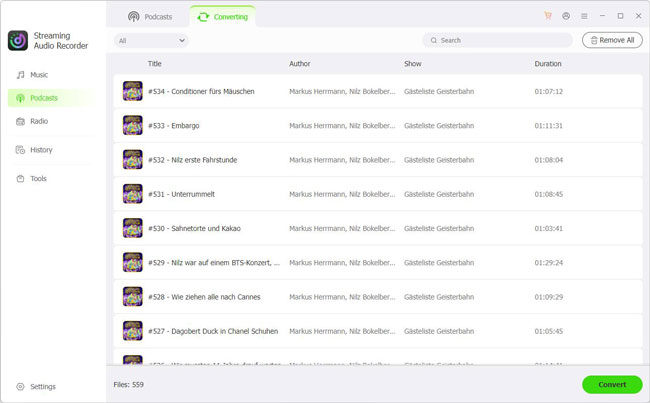Click the Tools sidebar icon
This screenshot has width=650, height=403.
20,178
